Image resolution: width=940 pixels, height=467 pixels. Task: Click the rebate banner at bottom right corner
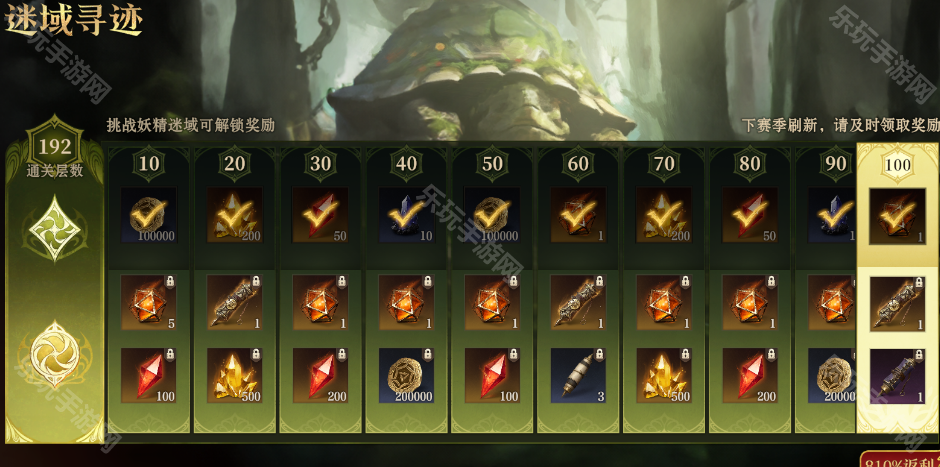pos(900,459)
